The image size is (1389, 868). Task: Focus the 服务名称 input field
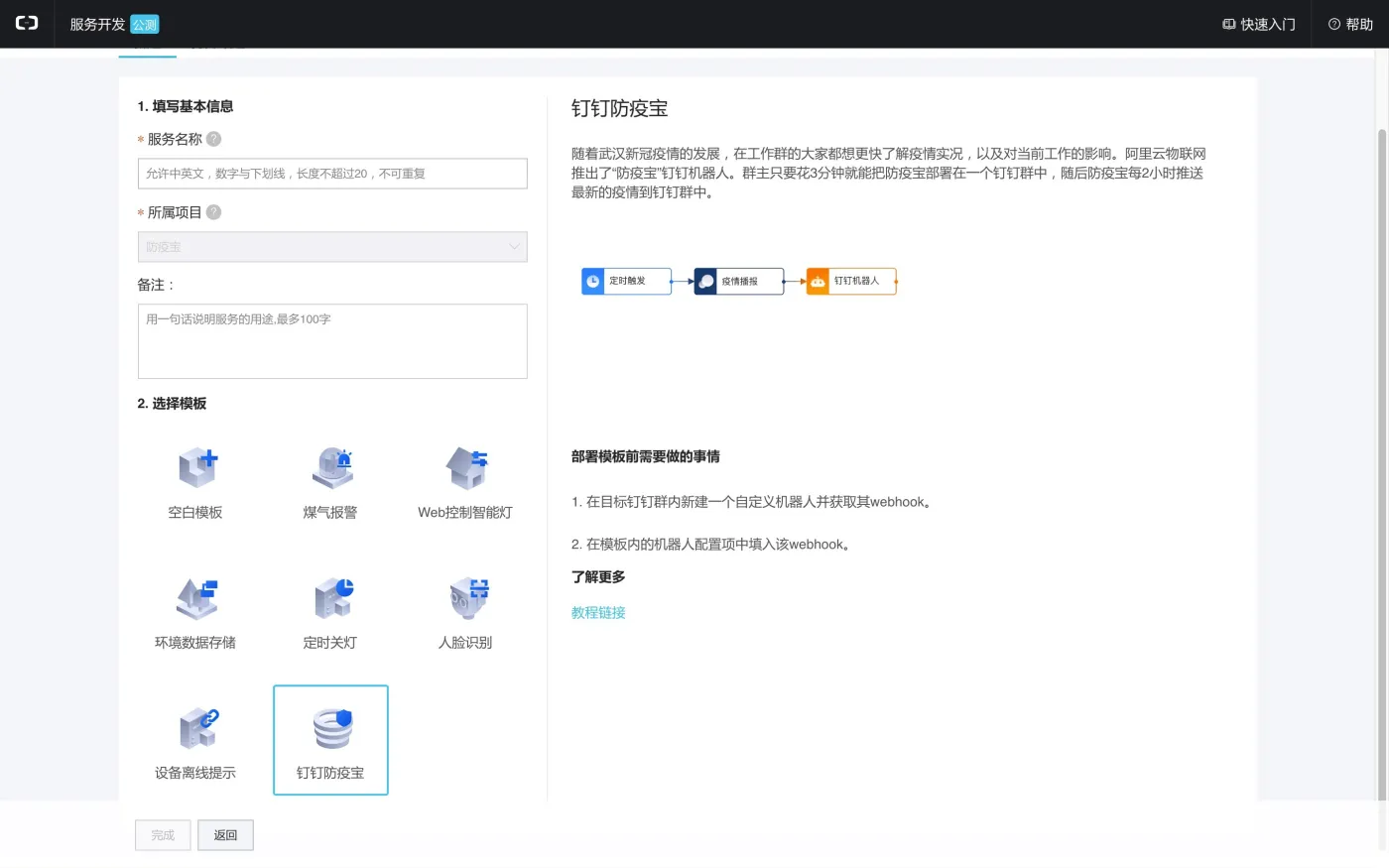click(x=332, y=174)
